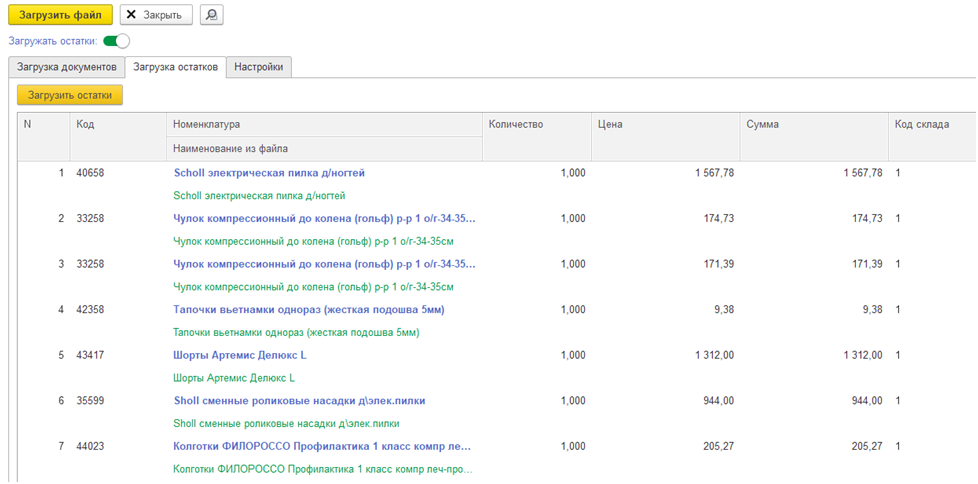Select the price cell 9,38
Viewport: 978px width, 484px height.
[724, 310]
